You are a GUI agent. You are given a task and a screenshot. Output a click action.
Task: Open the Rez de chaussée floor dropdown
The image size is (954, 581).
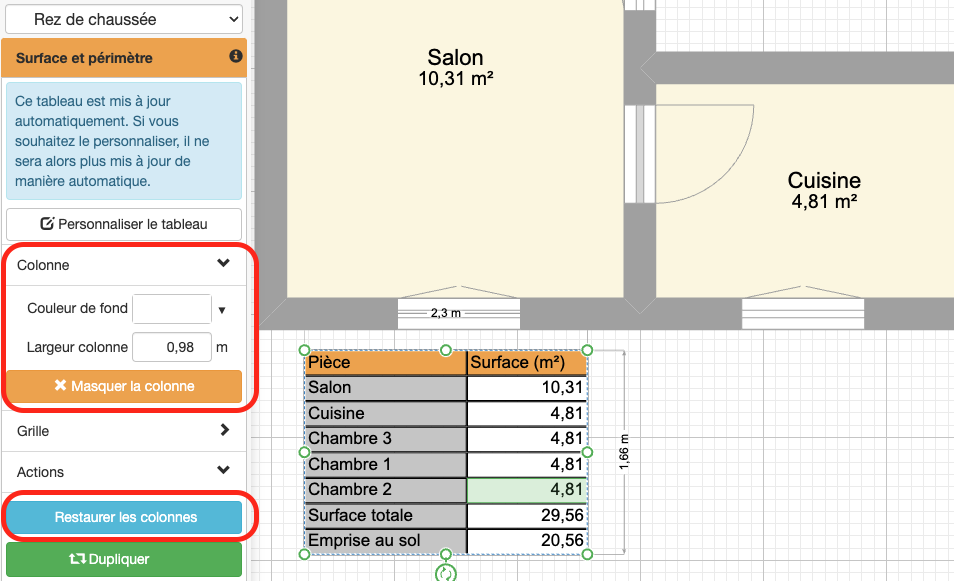tap(123, 19)
